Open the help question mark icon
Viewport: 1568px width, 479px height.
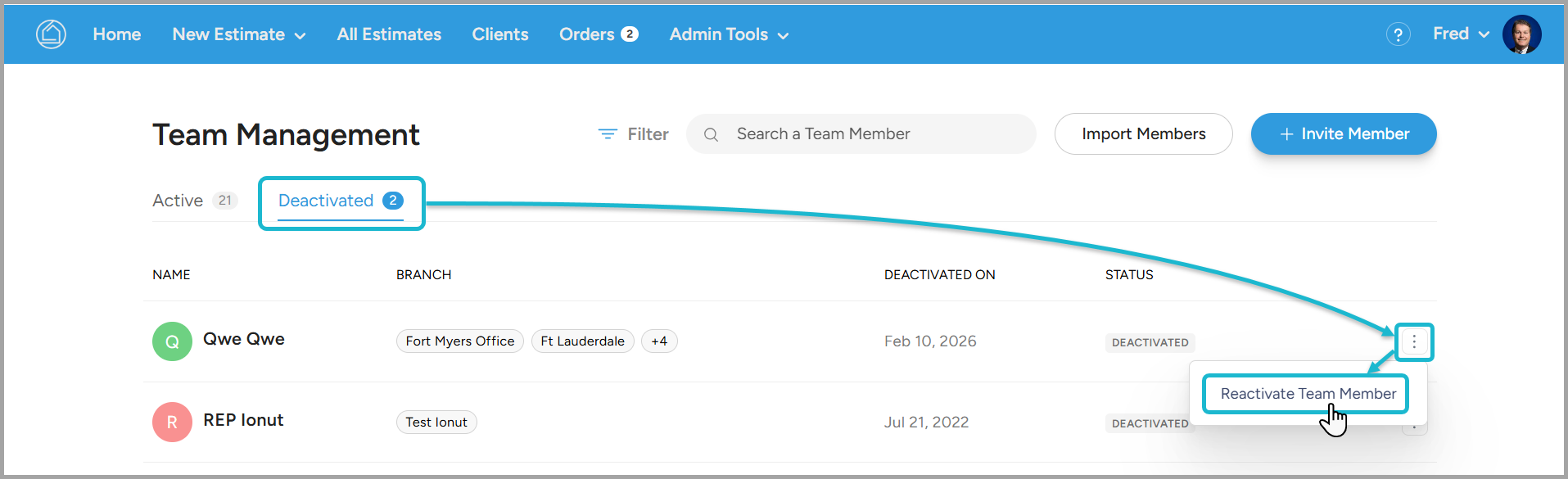pyautogui.click(x=1398, y=34)
